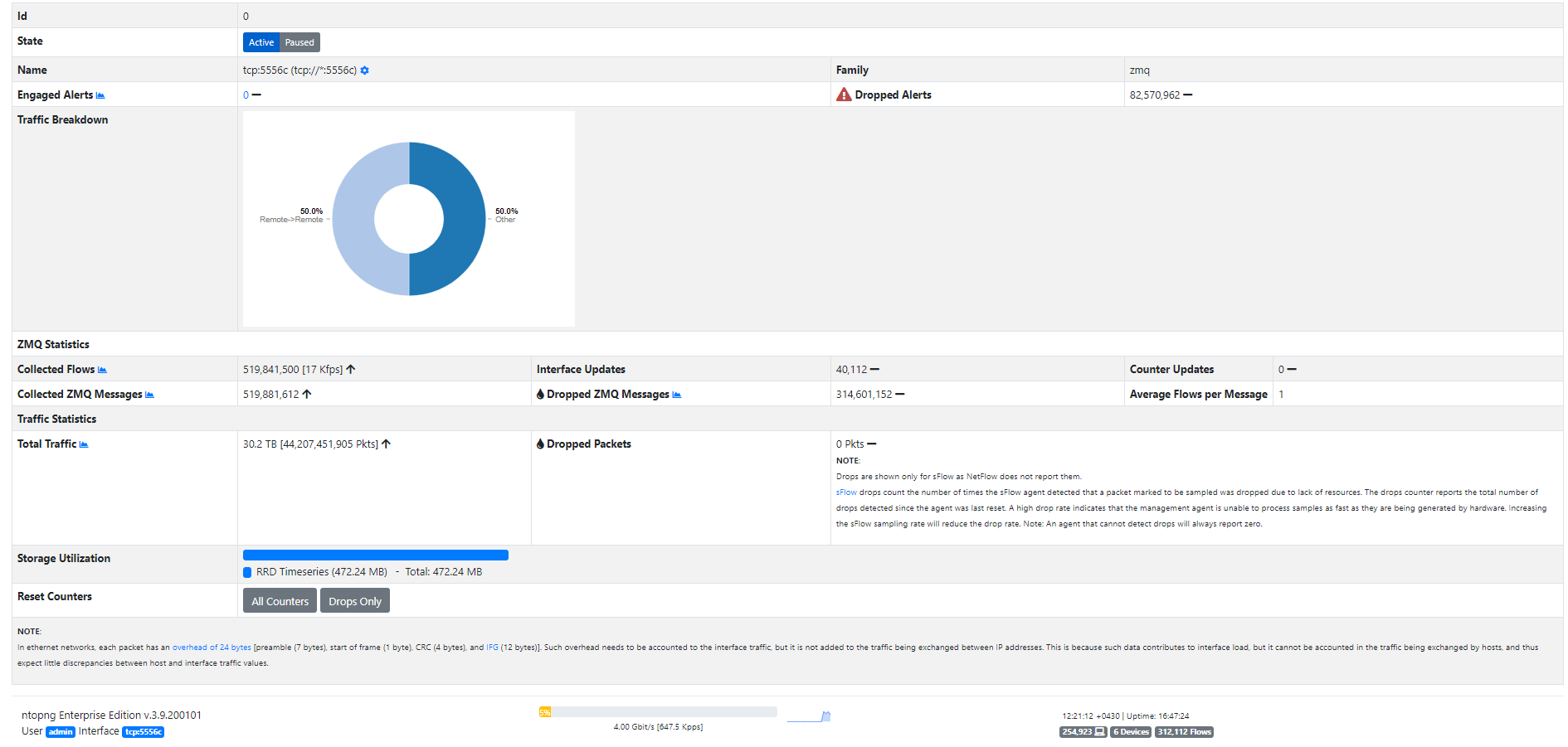
Task: Click the 'ntopng Enterprise Edition' version text
Action: pos(111,715)
